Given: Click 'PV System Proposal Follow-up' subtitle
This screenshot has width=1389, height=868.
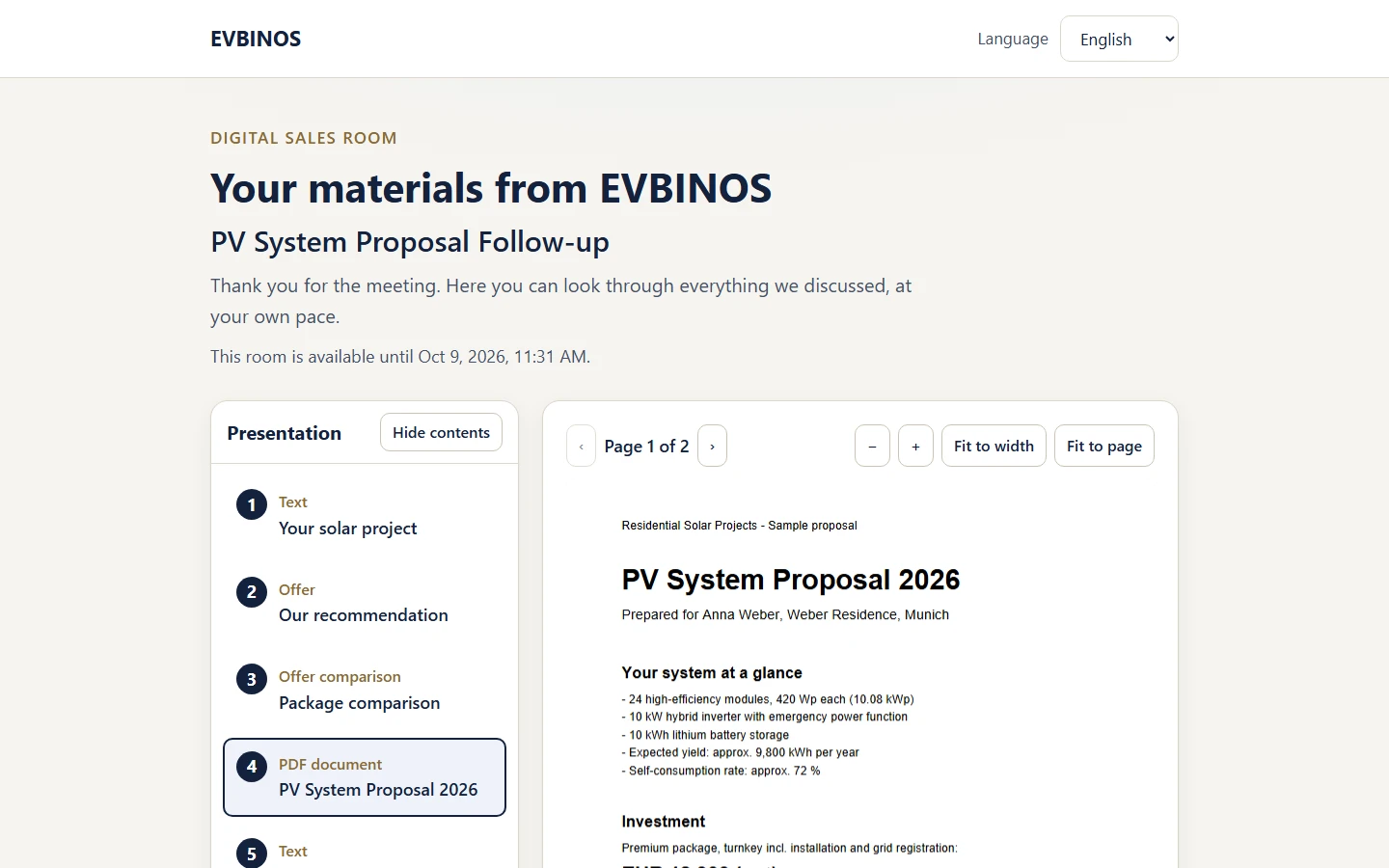Looking at the screenshot, I should (x=410, y=242).
